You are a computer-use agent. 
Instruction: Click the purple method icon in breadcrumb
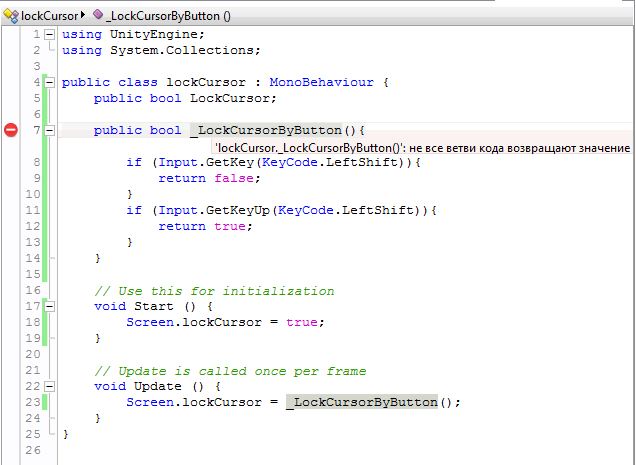[x=99, y=16]
